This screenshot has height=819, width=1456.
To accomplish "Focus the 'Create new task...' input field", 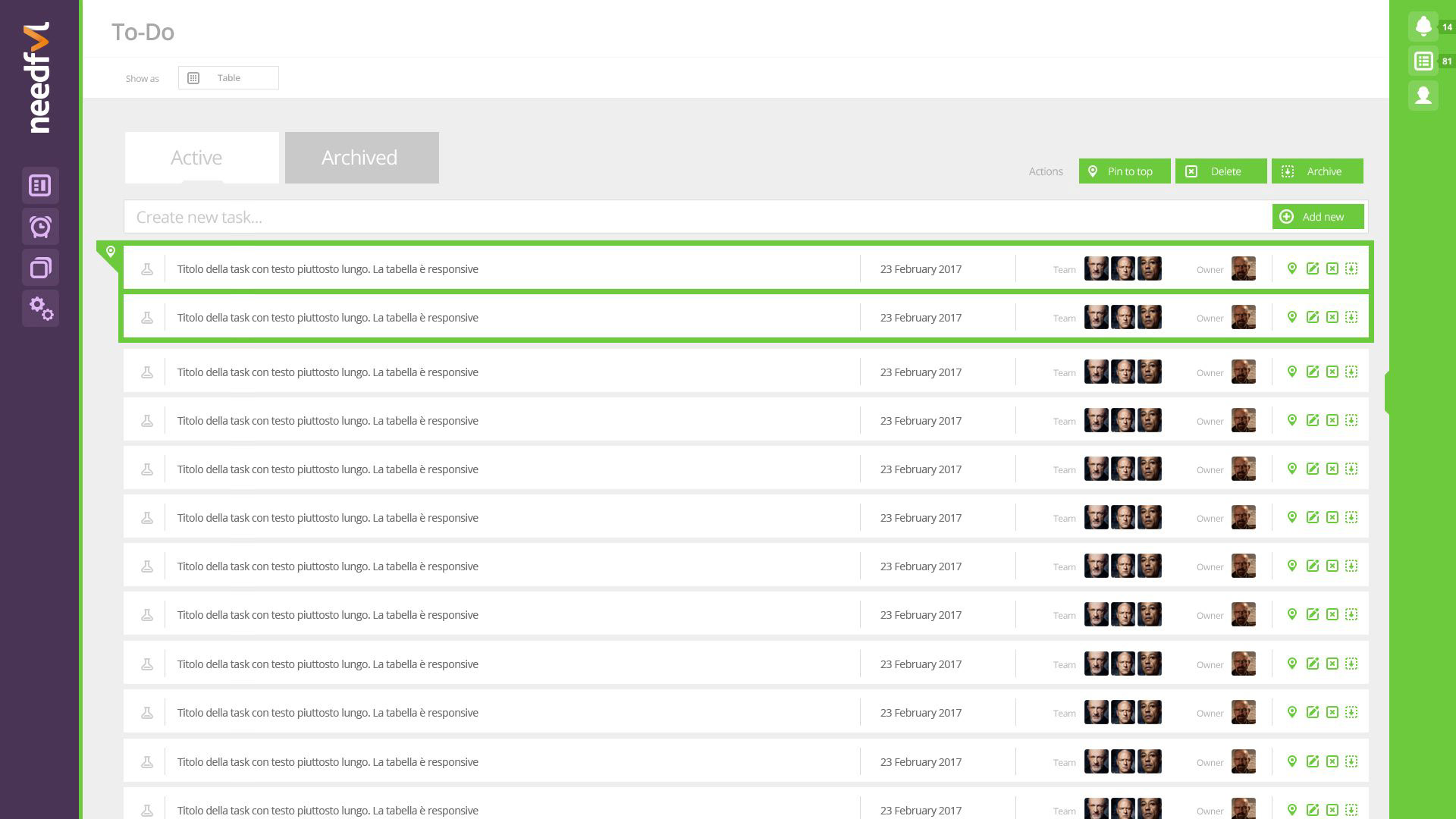I will pyautogui.click(x=698, y=218).
